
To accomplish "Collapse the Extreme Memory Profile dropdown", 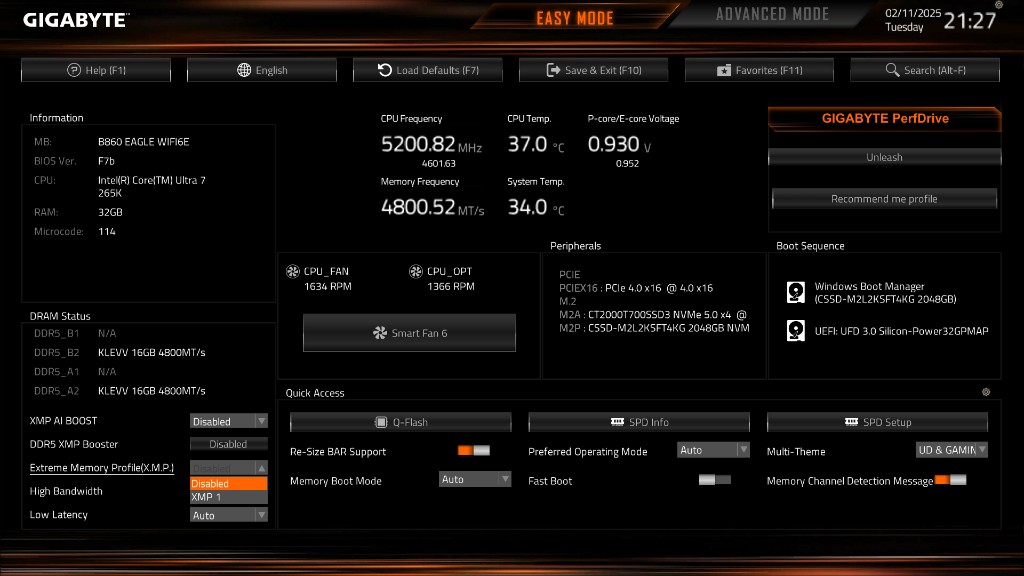I will (x=229, y=468).
